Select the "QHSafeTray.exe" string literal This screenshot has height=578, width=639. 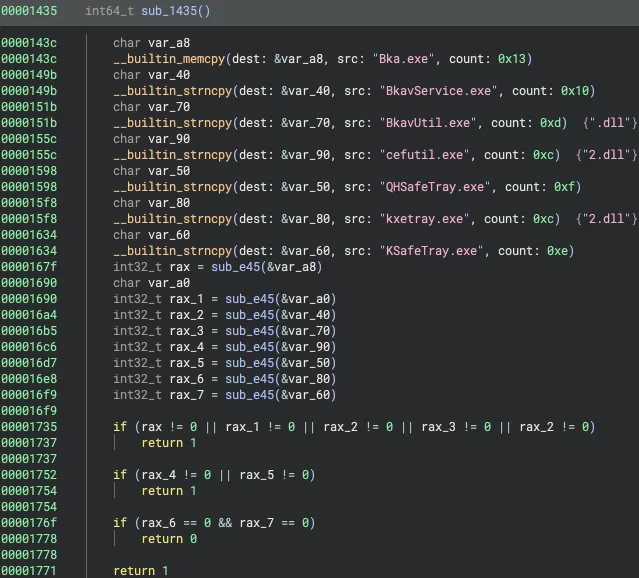[x=435, y=187]
